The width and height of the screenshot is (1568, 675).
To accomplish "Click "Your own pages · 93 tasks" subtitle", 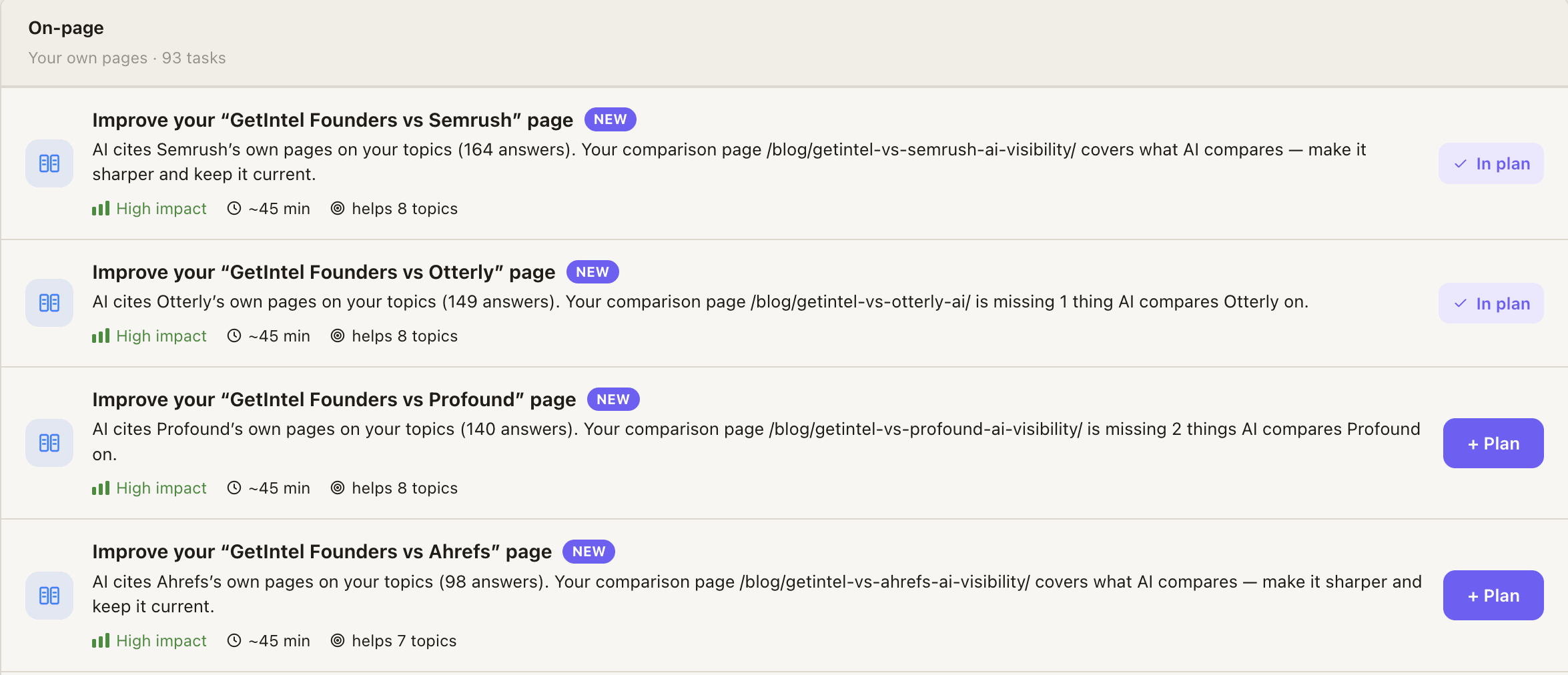I will click(127, 58).
